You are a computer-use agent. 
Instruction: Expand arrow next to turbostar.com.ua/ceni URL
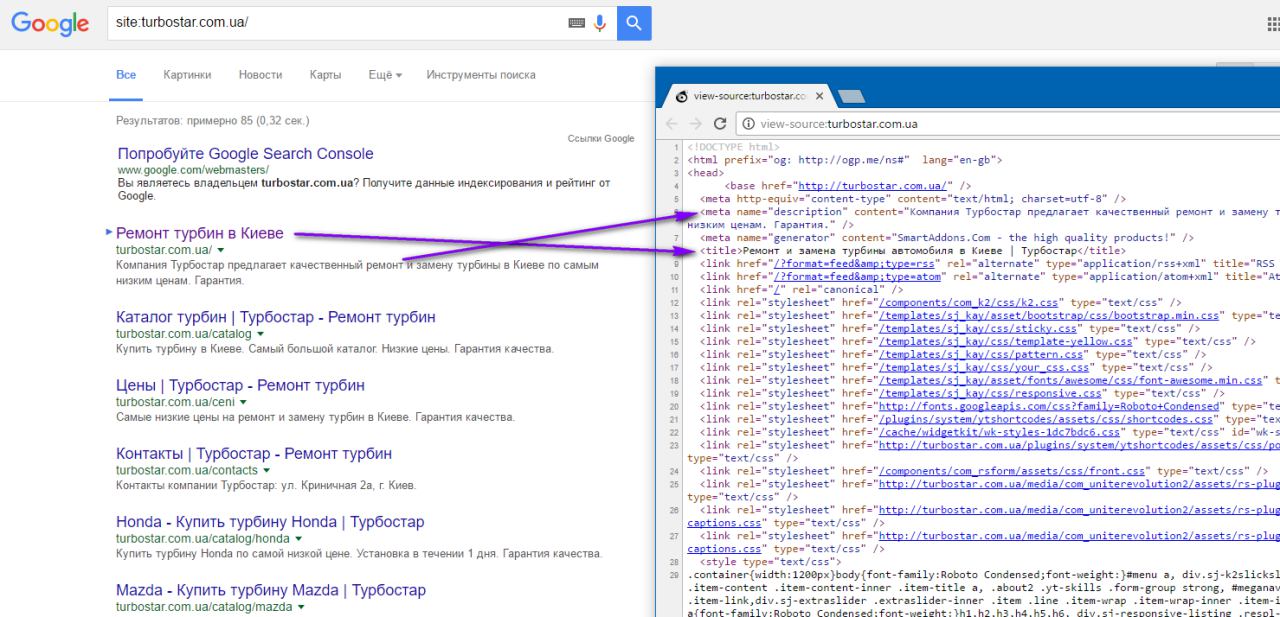coord(244,402)
